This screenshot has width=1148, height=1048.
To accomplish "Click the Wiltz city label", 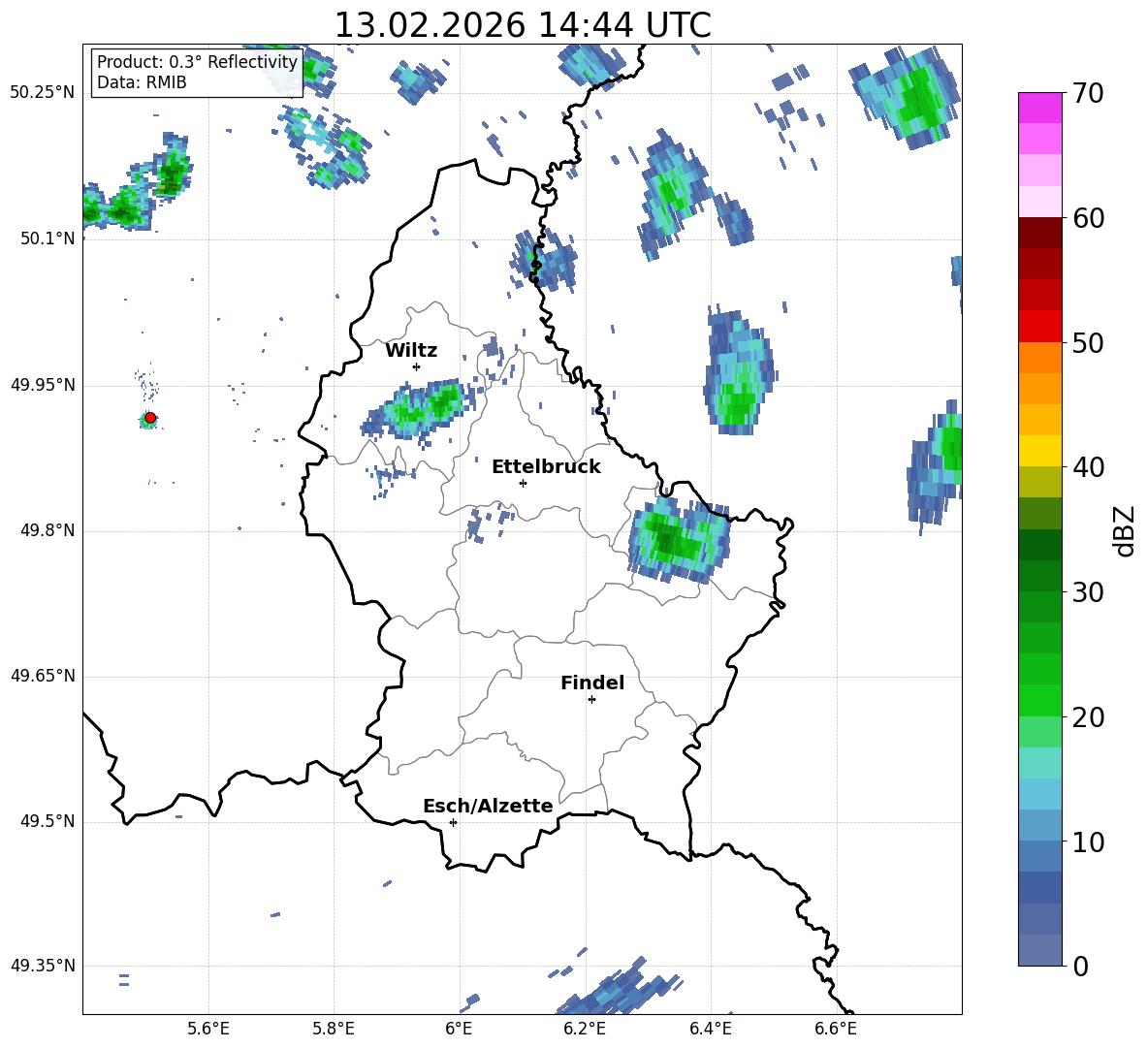I will pos(411,351).
